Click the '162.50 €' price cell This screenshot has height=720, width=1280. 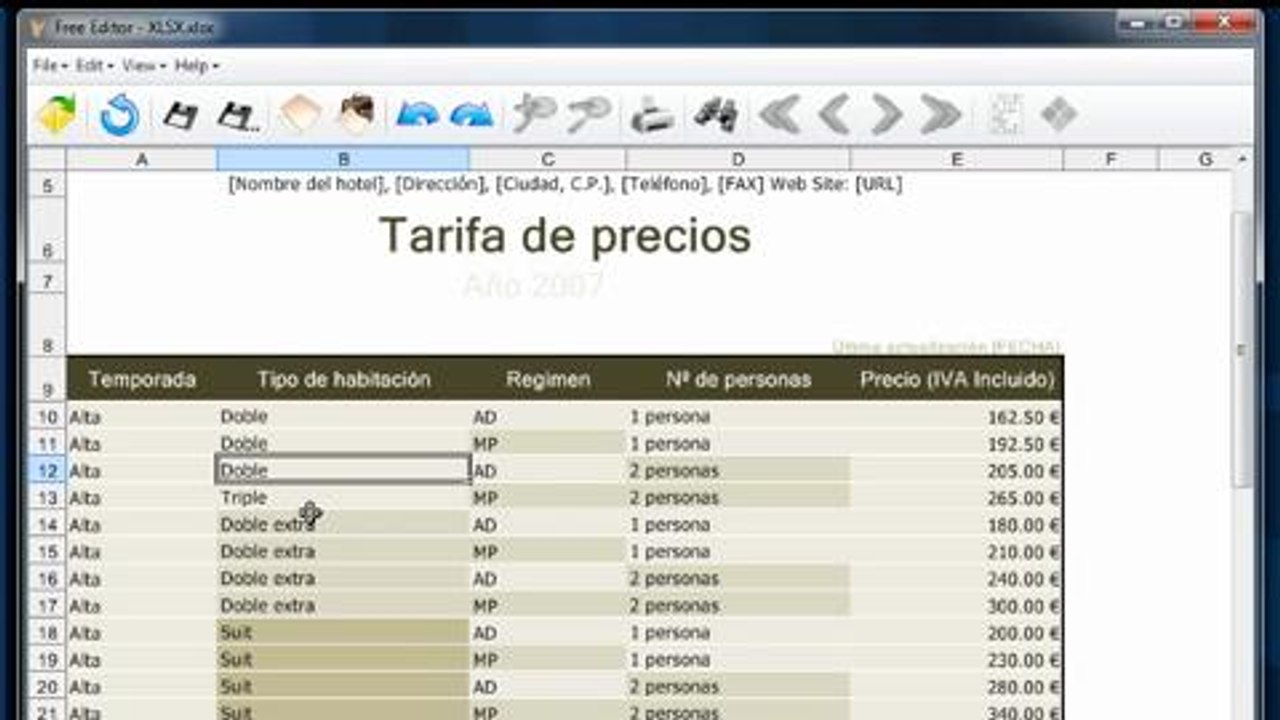point(957,417)
